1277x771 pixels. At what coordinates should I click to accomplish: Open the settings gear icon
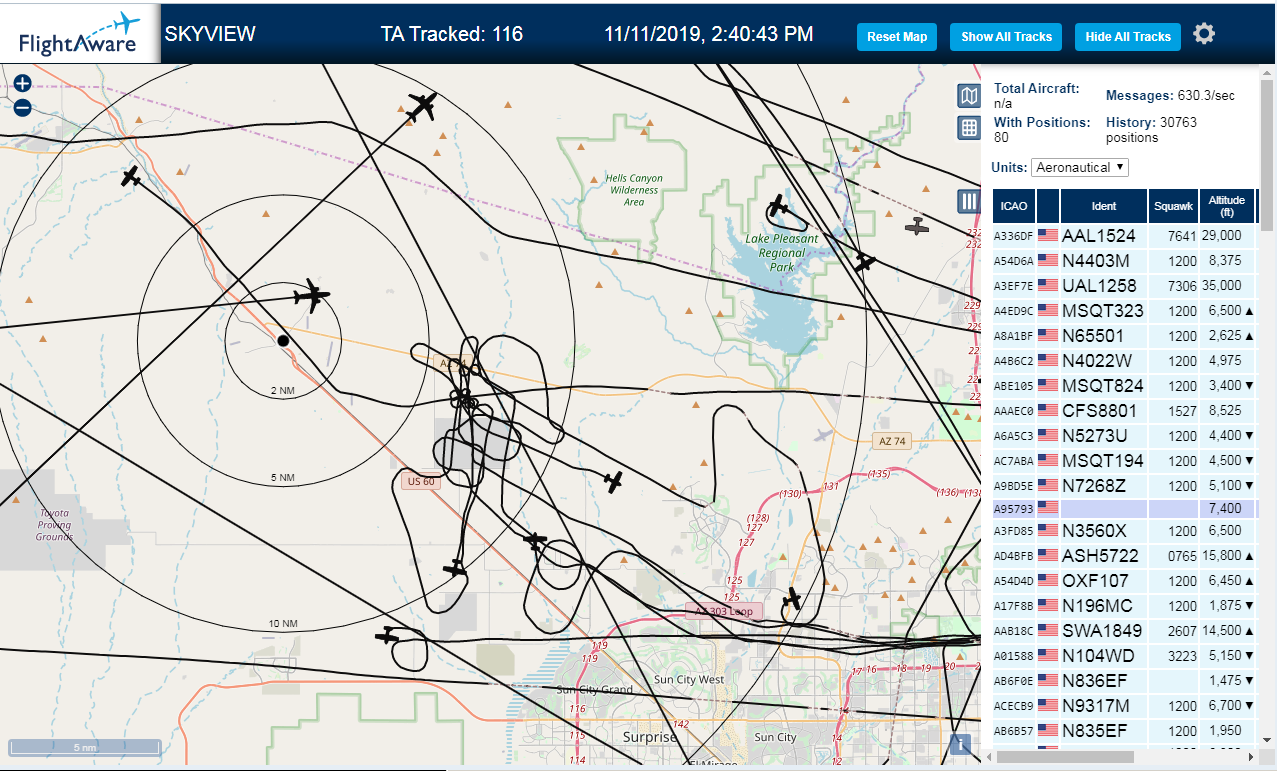pos(1204,34)
